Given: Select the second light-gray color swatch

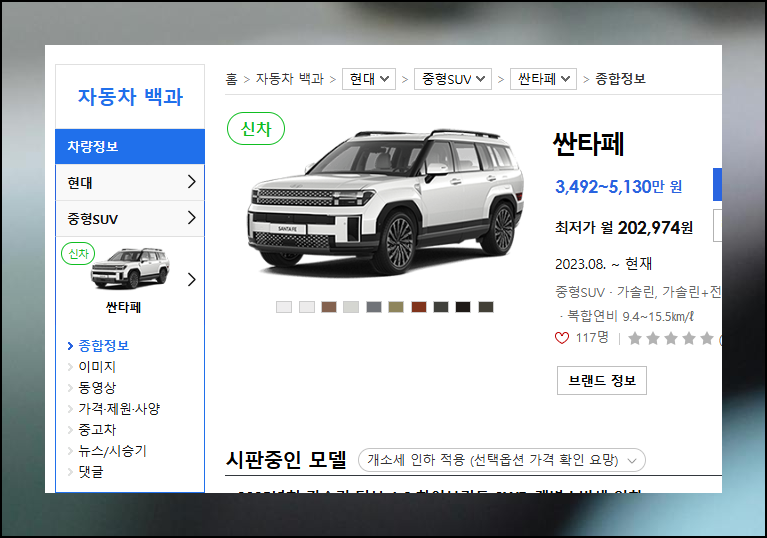Looking at the screenshot, I should (x=307, y=307).
